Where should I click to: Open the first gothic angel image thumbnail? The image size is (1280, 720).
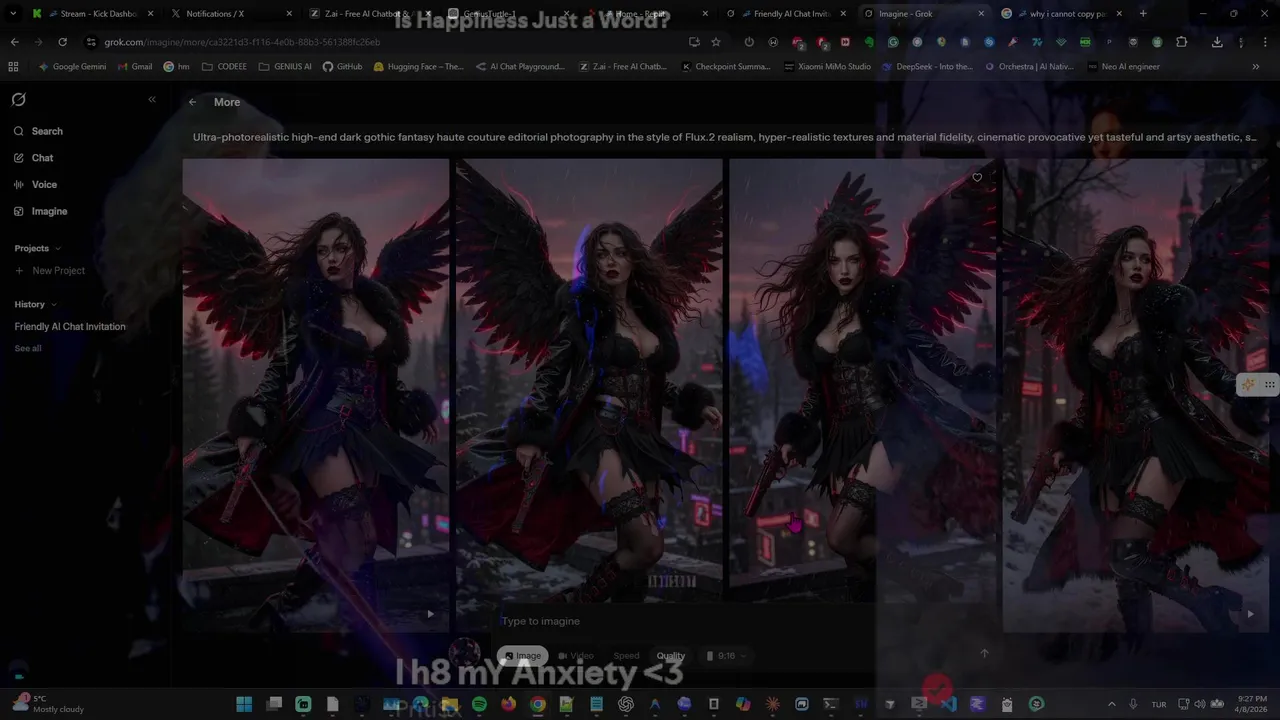pyautogui.click(x=316, y=395)
